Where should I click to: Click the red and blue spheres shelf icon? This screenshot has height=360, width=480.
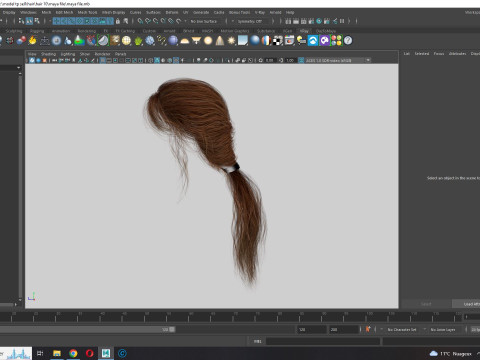[21, 41]
